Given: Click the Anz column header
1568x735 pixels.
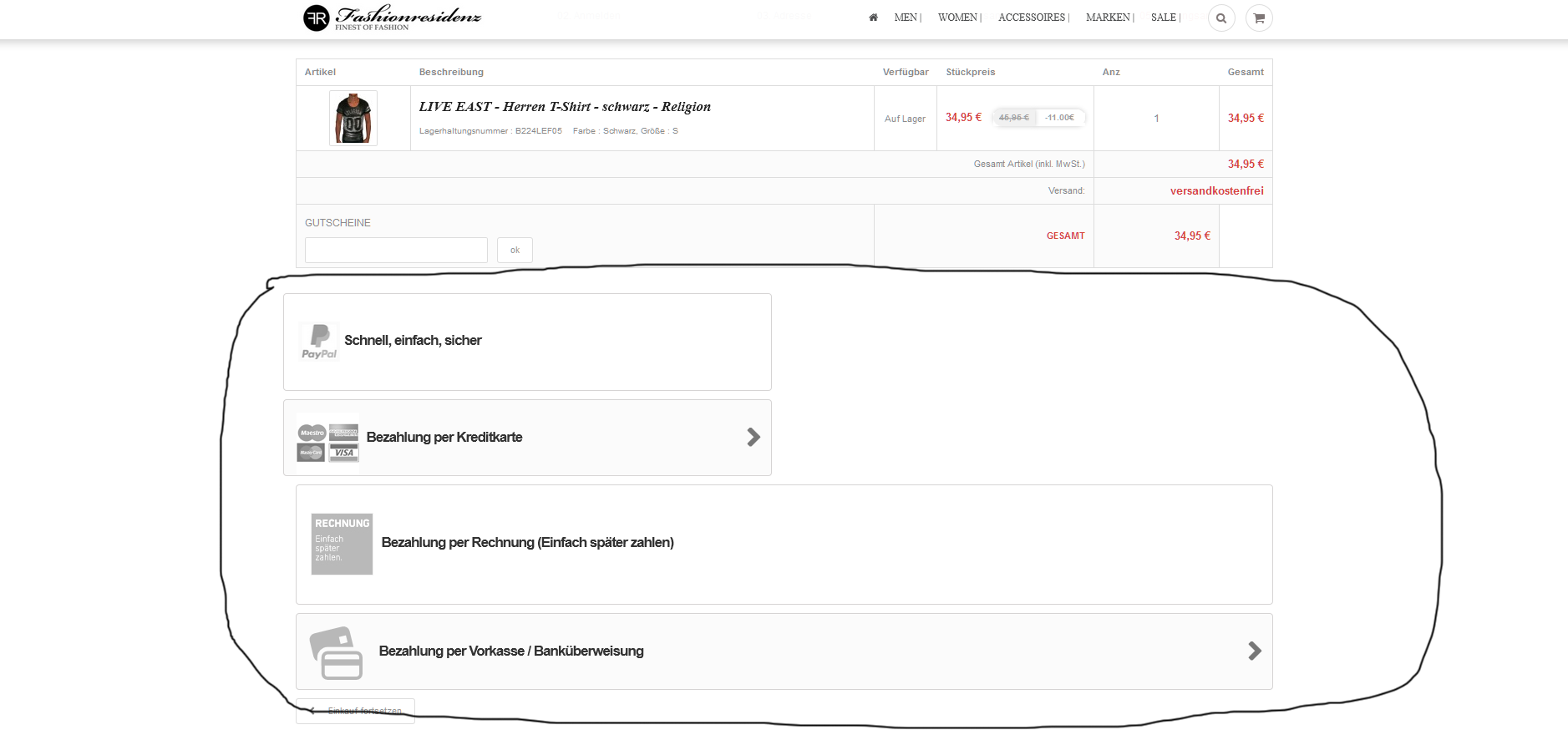Looking at the screenshot, I should click(x=1111, y=73).
